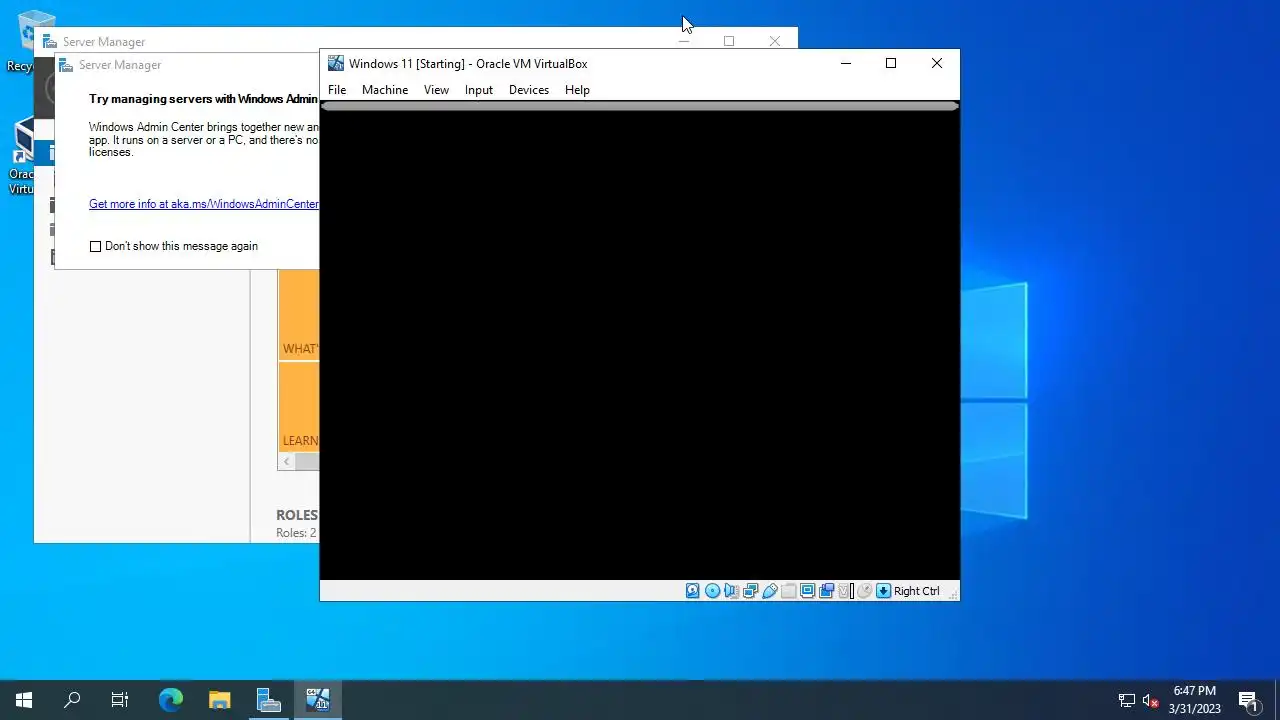Switch to VirtualBox VM taskbar button
The width and height of the screenshot is (1280, 720).
pos(318,700)
